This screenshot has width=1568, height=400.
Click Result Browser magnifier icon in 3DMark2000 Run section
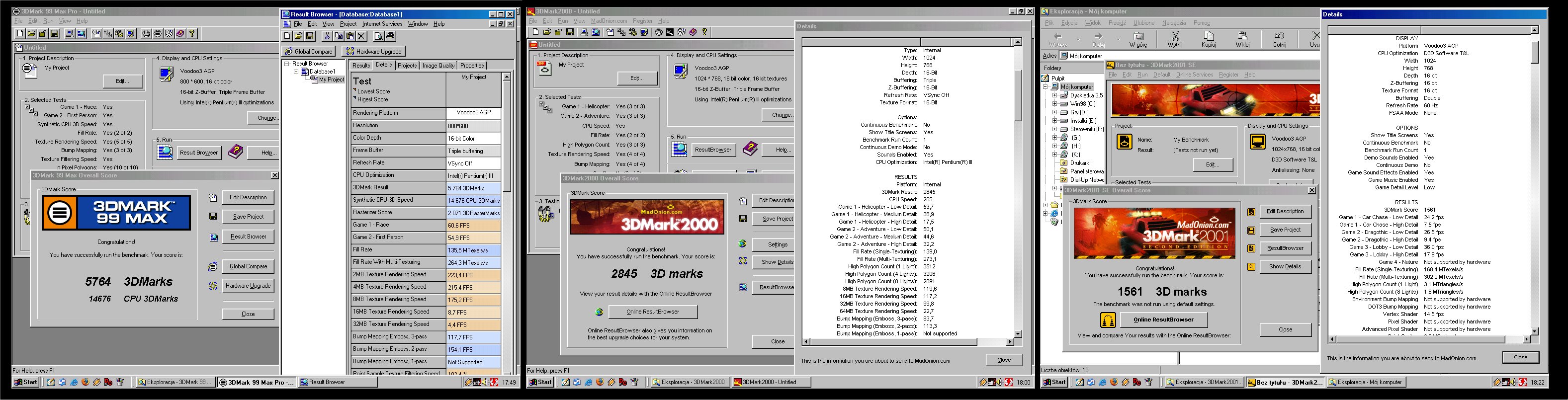679,149
